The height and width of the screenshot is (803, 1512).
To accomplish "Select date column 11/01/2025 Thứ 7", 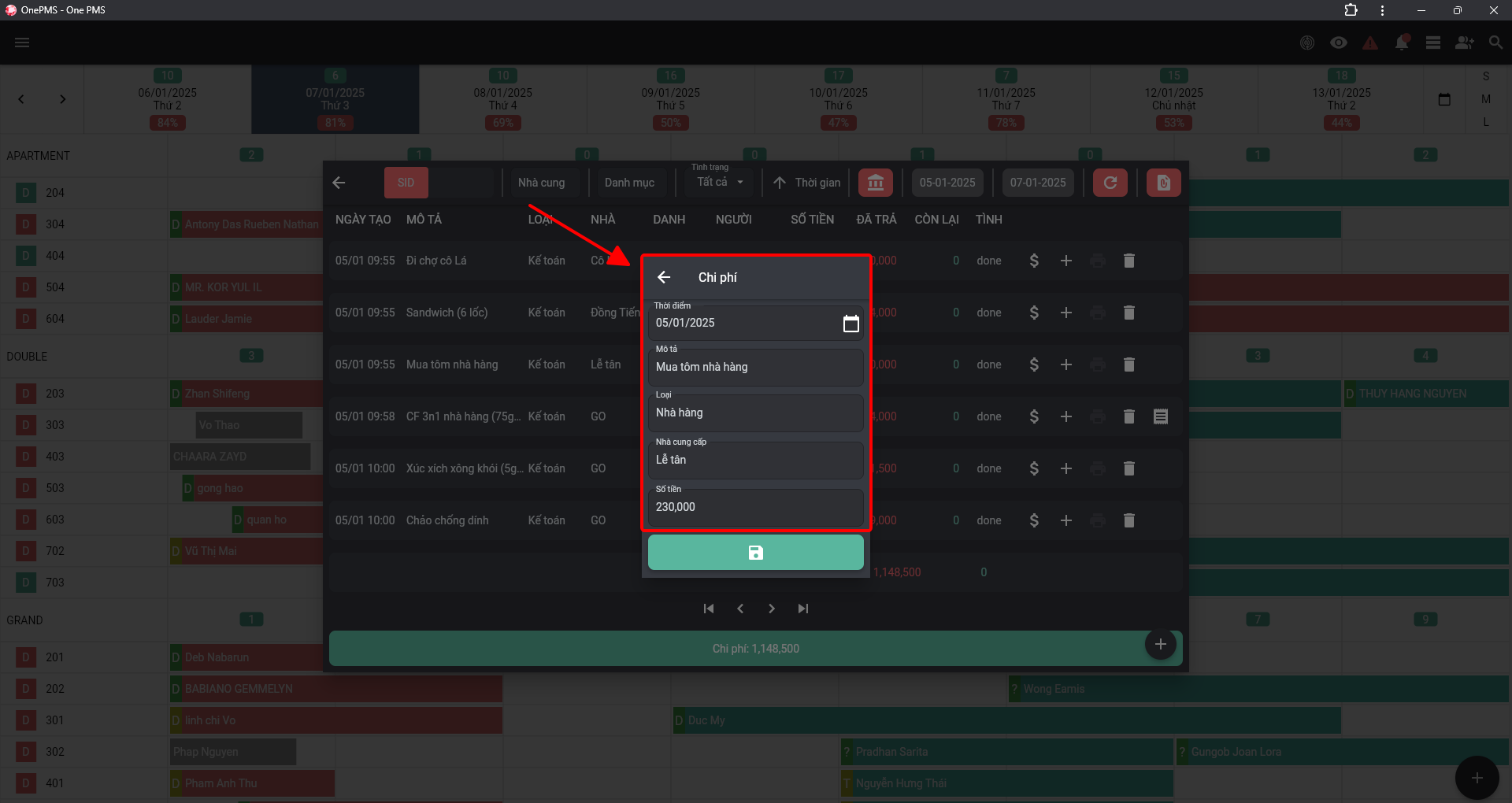I will [x=1006, y=99].
